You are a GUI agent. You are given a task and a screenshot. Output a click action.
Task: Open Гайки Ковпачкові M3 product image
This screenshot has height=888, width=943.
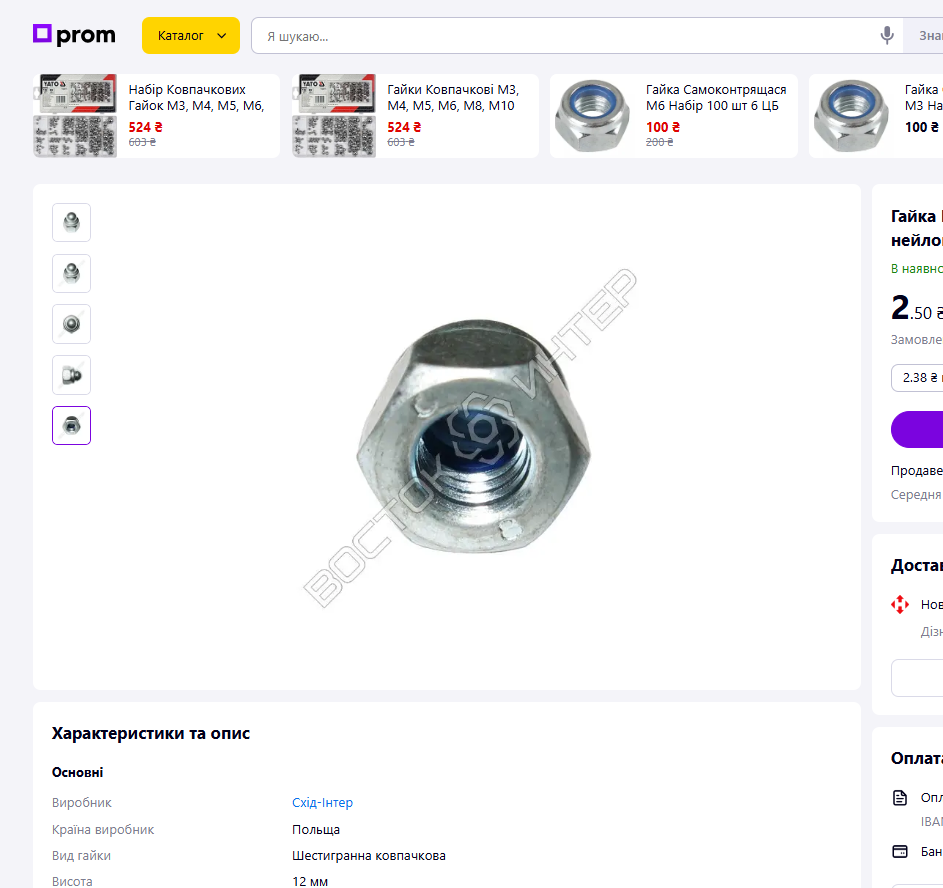click(334, 116)
